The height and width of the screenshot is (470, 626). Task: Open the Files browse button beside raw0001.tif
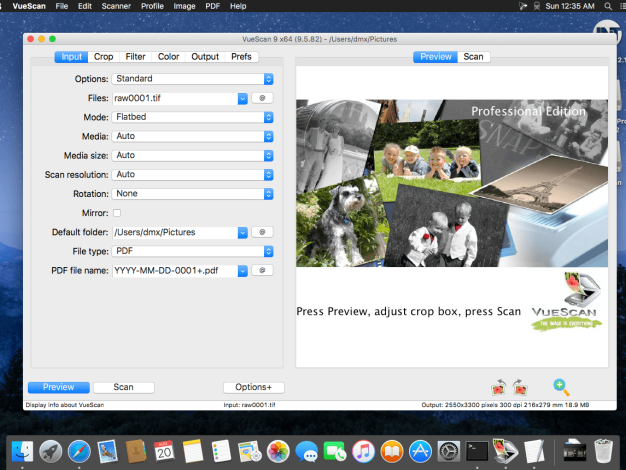point(262,98)
